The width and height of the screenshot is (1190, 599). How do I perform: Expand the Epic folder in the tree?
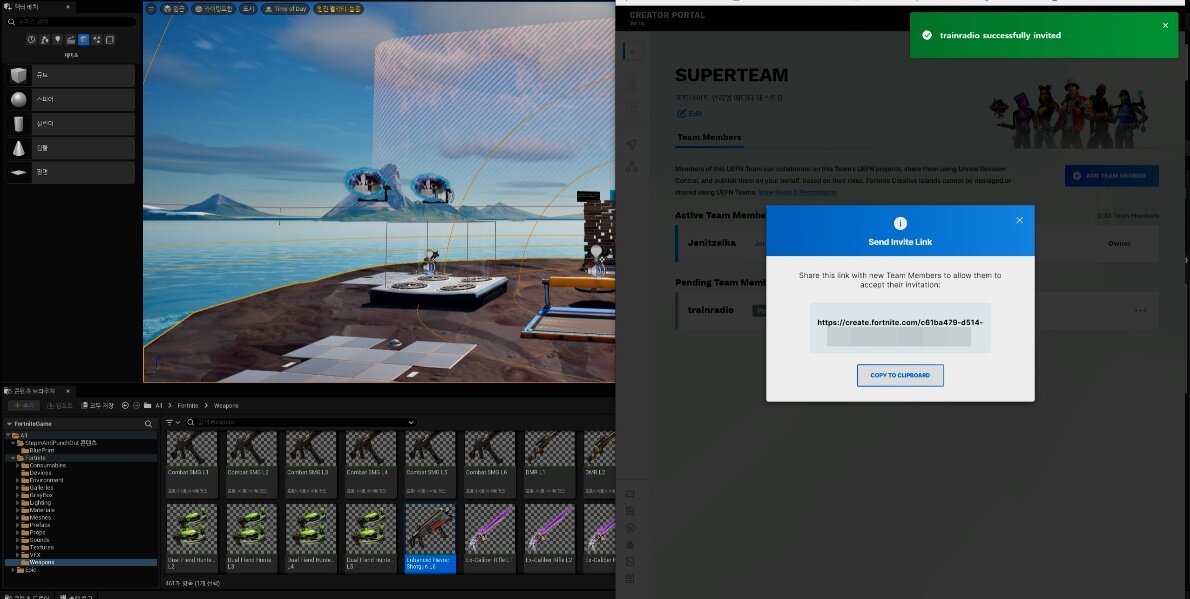pyautogui.click(x=11, y=570)
